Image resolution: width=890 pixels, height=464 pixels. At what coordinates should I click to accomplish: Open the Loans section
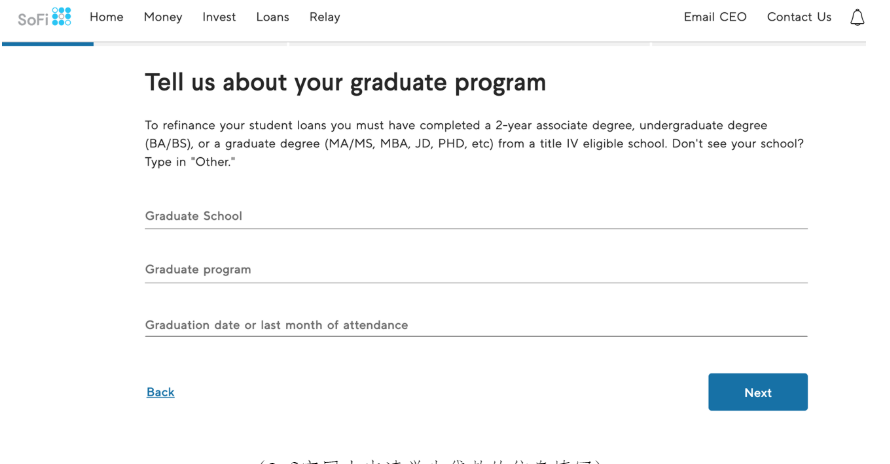pos(272,17)
